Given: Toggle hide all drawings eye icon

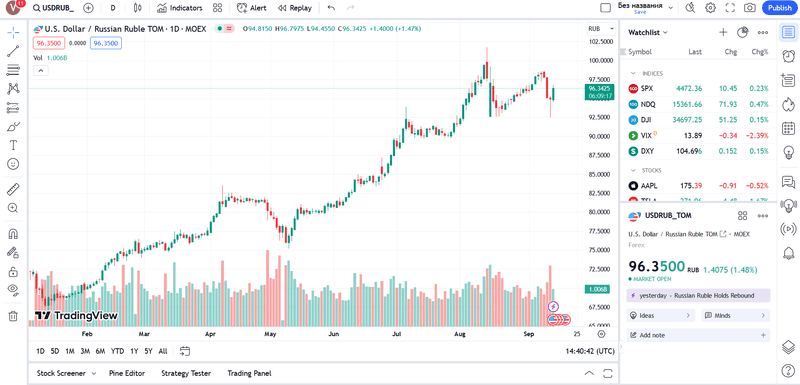Looking at the screenshot, I should [x=13, y=290].
